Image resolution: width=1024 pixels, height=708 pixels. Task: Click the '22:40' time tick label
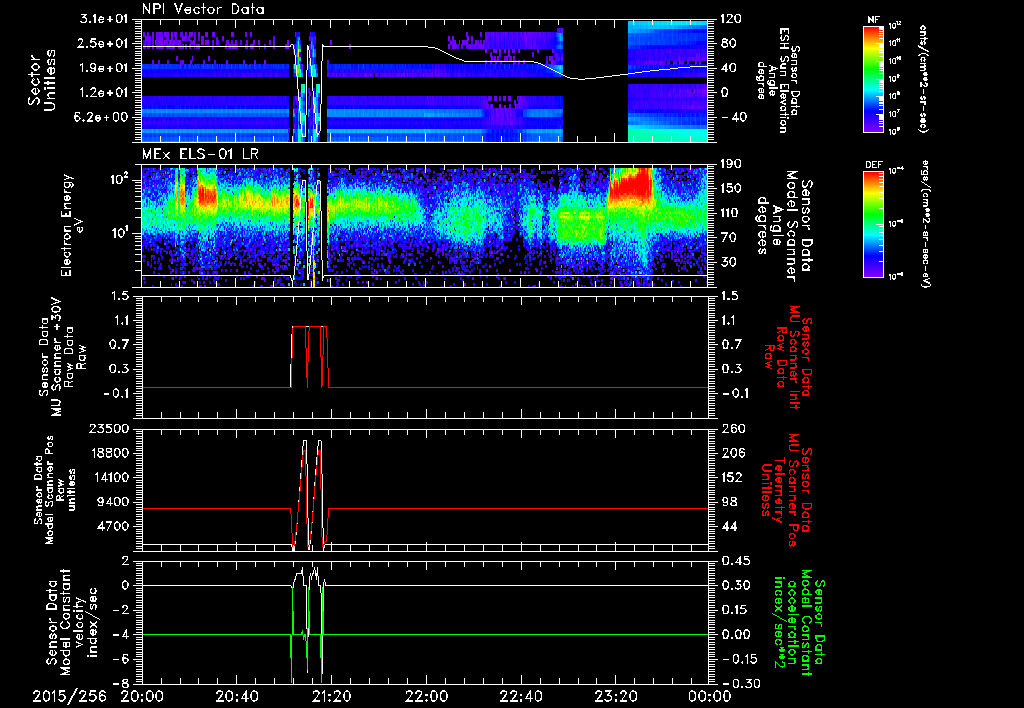pos(520,696)
